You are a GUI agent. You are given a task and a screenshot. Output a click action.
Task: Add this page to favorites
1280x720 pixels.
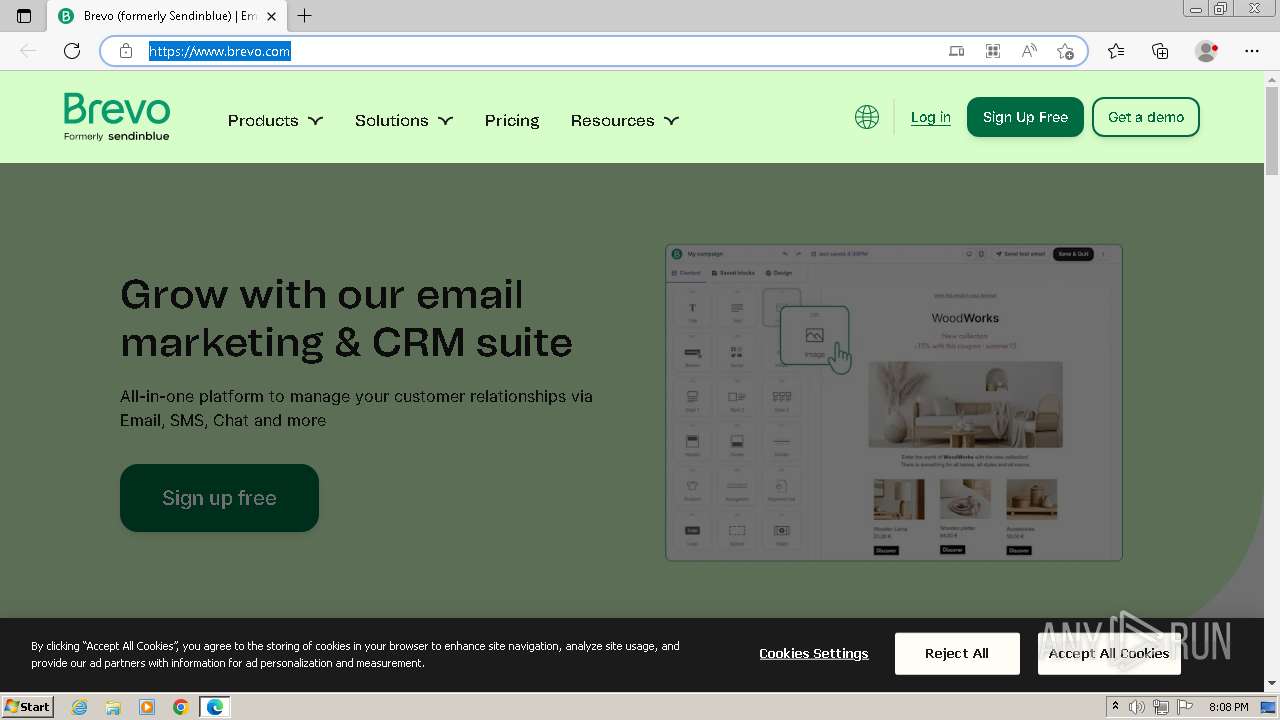(x=1065, y=51)
